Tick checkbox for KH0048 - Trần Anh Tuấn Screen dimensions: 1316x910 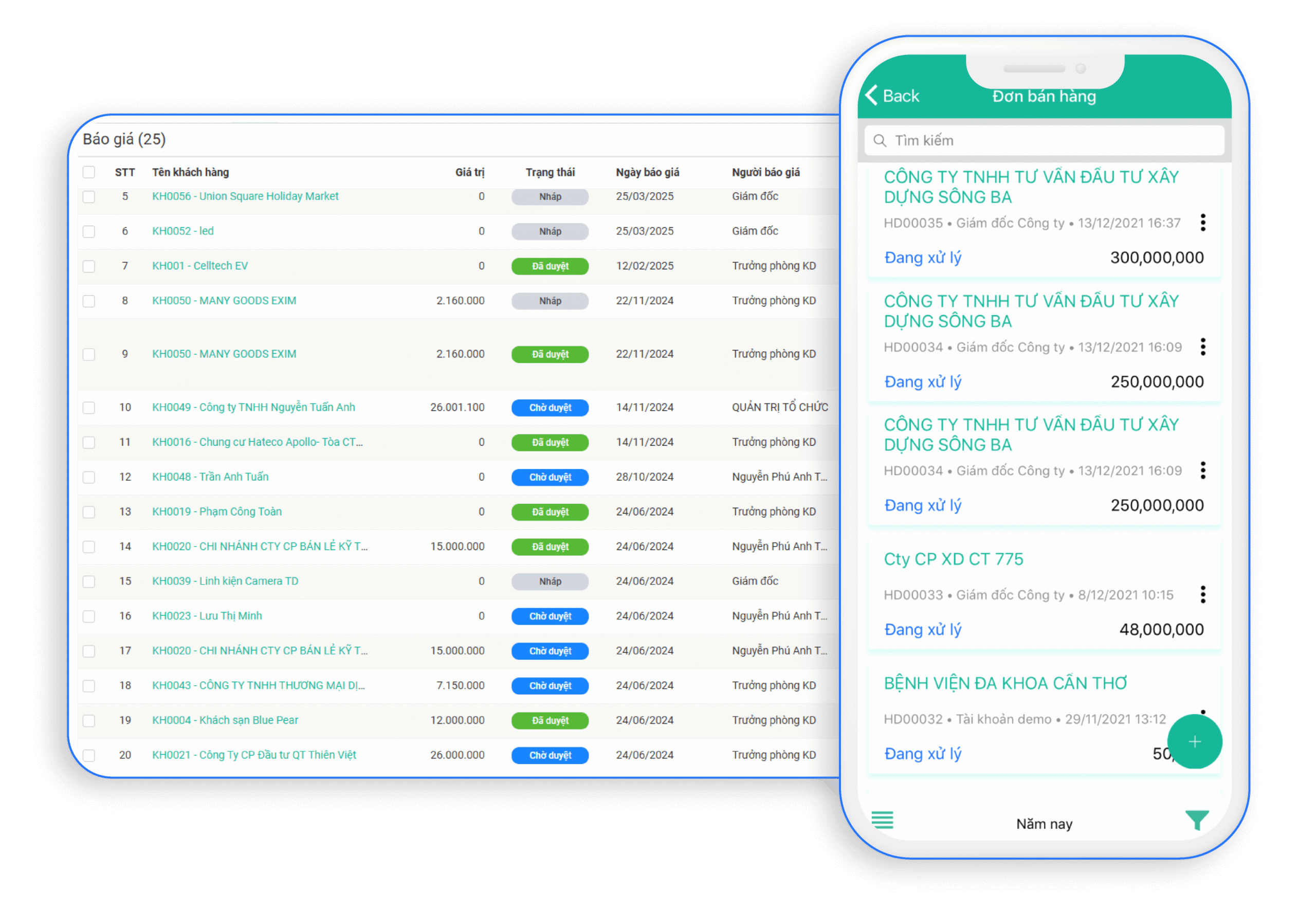[89, 477]
